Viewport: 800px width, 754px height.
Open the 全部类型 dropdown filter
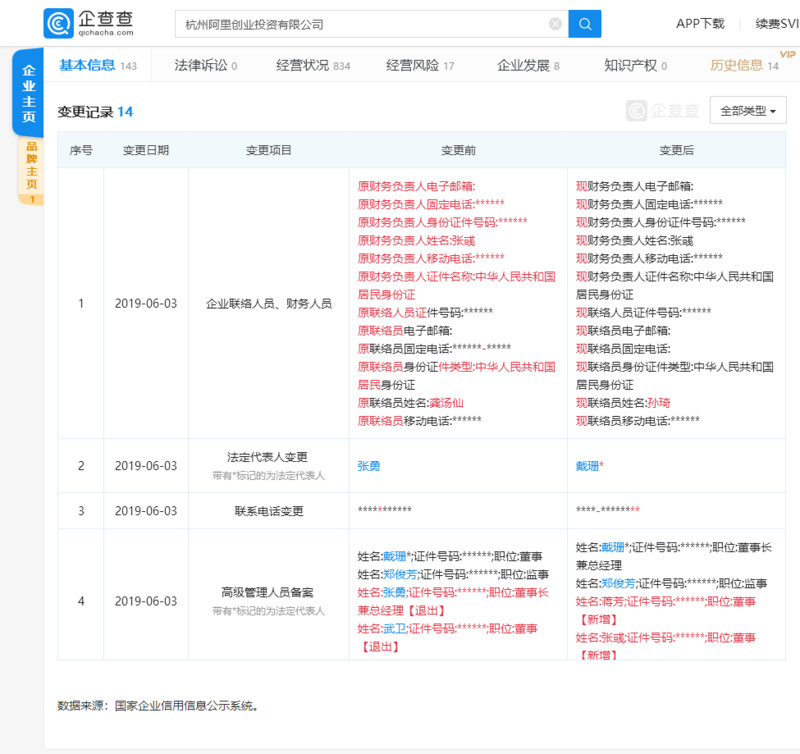coord(747,111)
